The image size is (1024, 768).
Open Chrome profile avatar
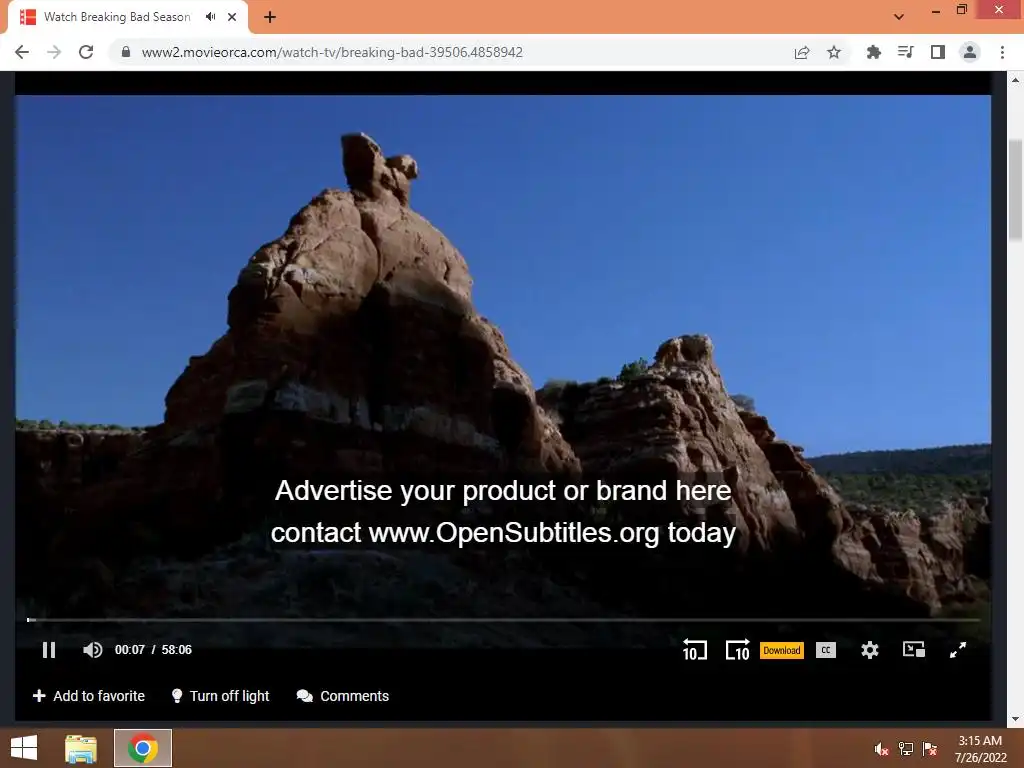[970, 52]
